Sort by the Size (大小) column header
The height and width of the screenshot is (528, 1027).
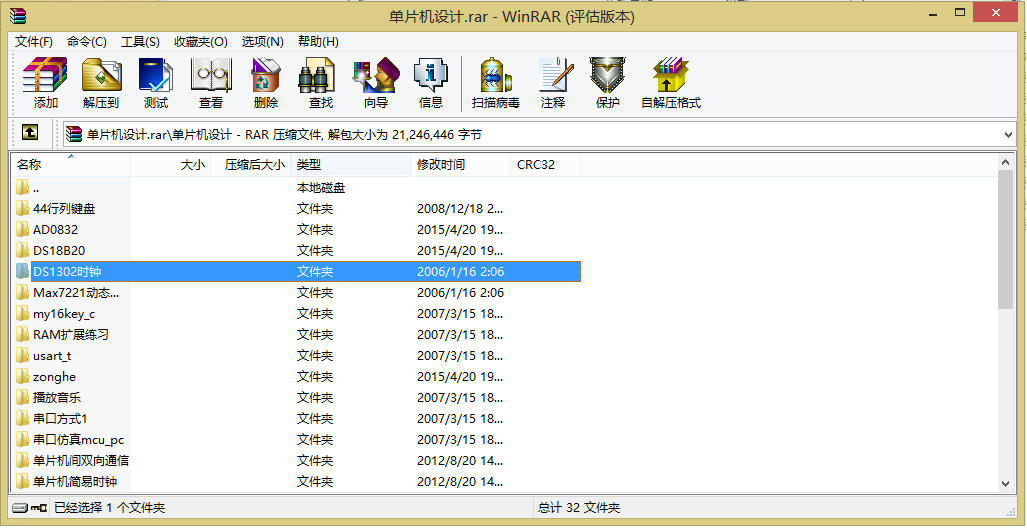point(170,164)
